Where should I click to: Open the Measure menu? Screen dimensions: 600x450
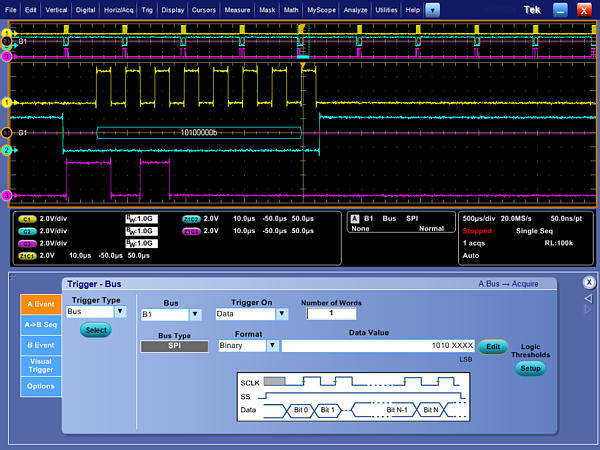click(237, 9)
